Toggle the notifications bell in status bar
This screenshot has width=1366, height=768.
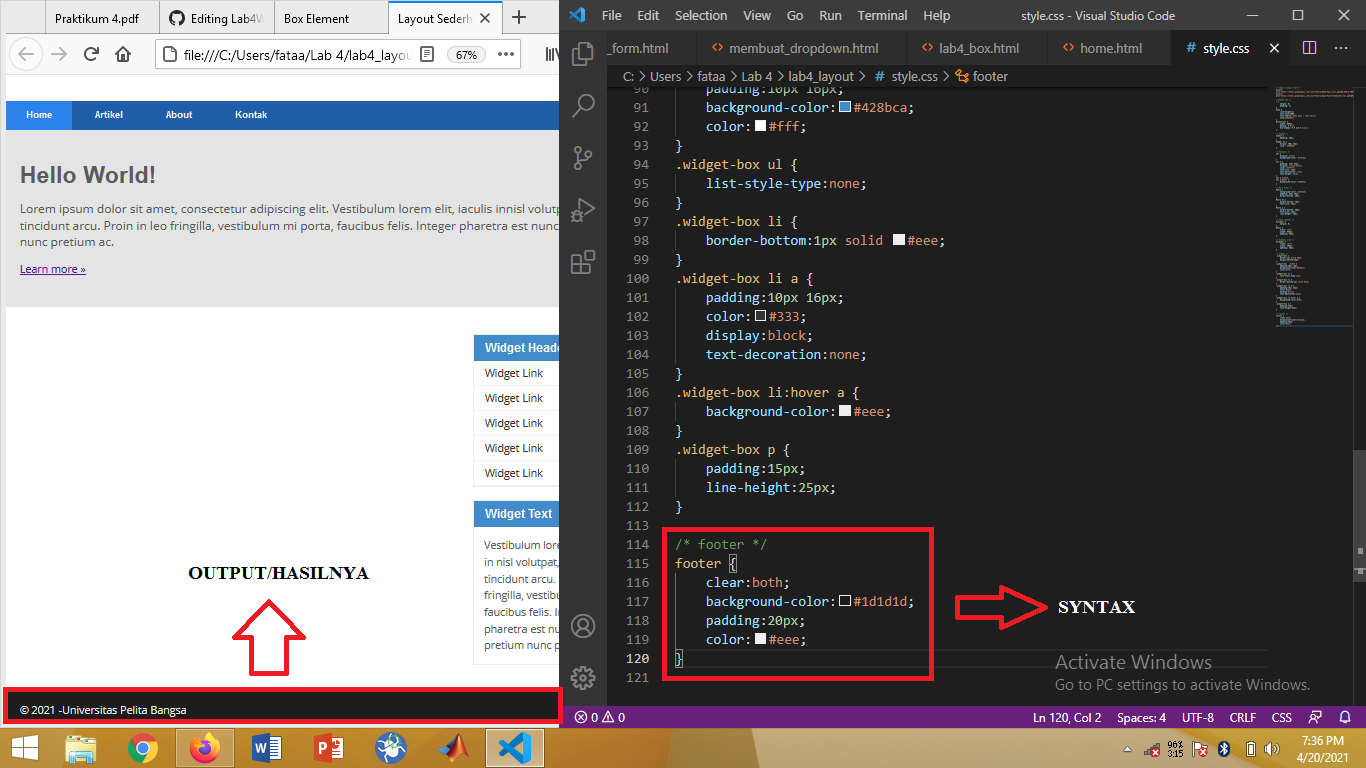[1345, 717]
